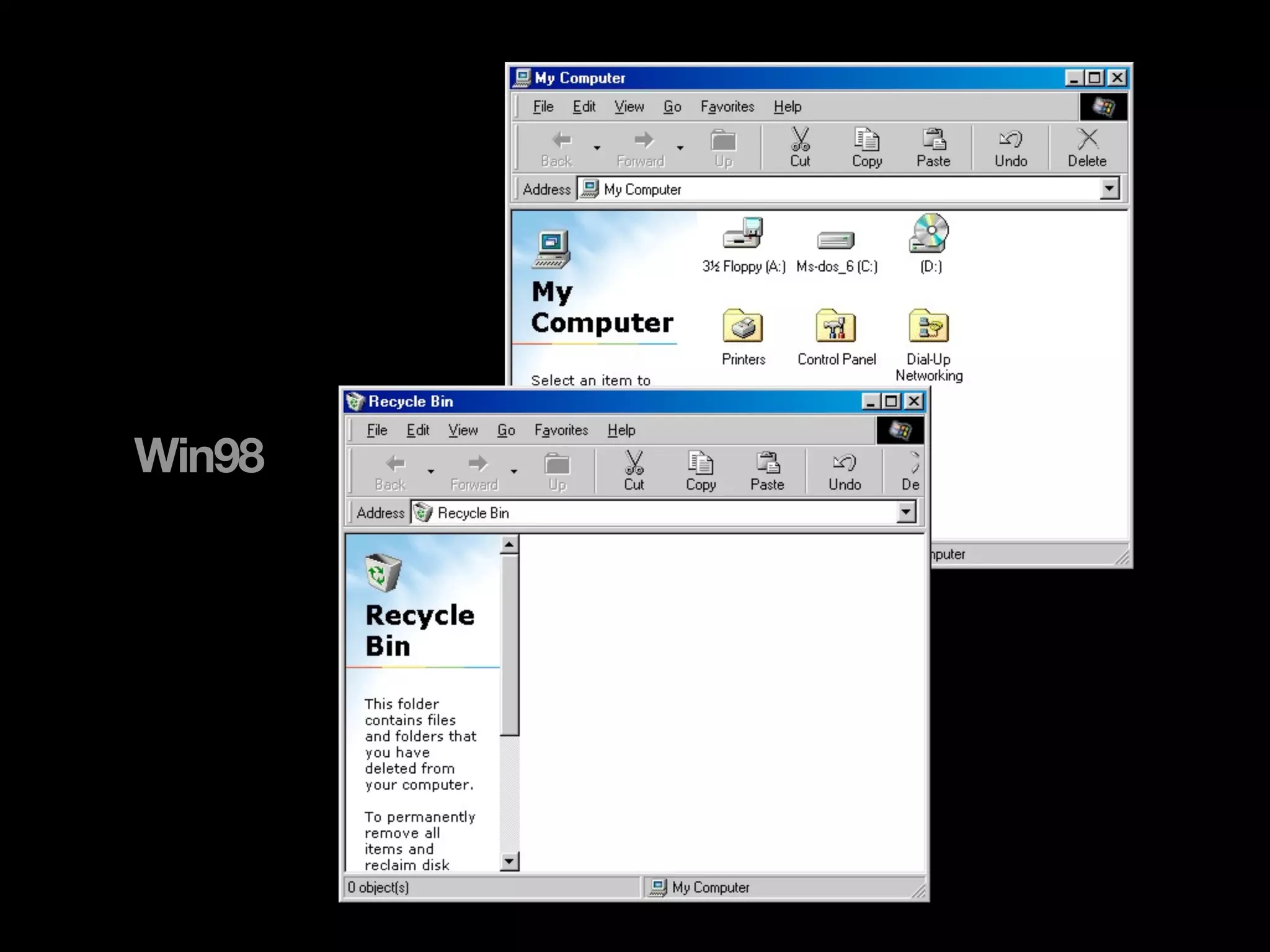Click Copy in My Computer toolbar
1270x952 pixels.
867,148
